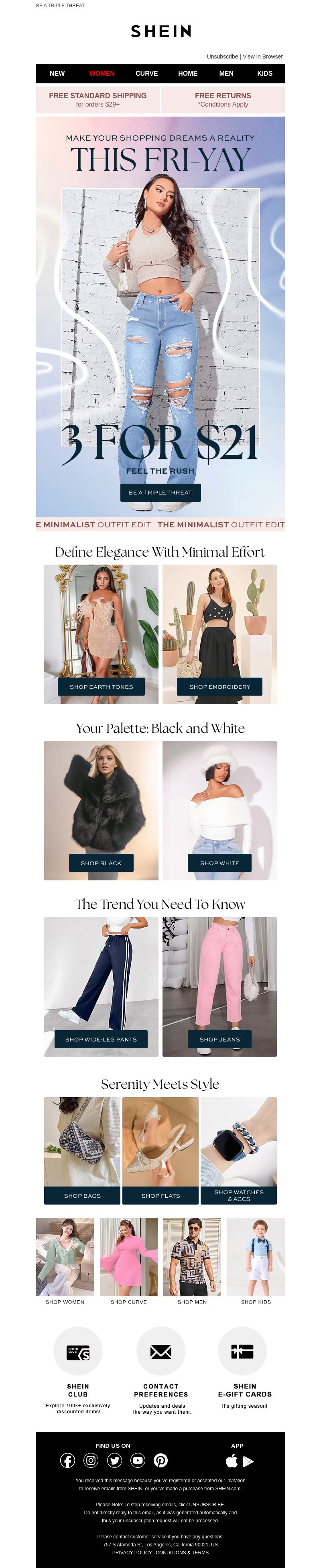This screenshot has height=1568, width=321.
Task: Follow the PRIVACY POLICY footer link
Action: pyautogui.click(x=132, y=1552)
